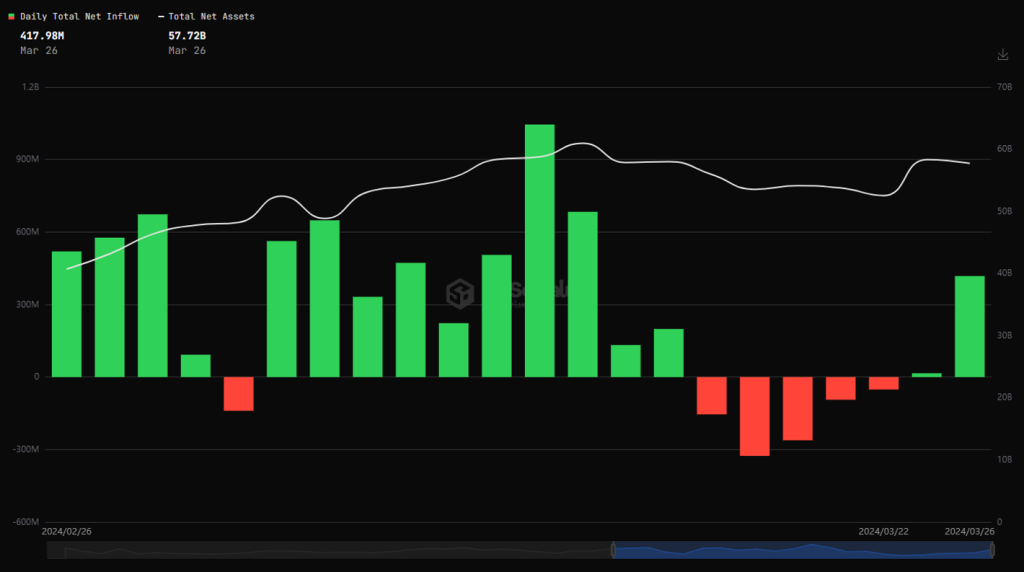Click the 2024/03/26 date axis label
Image resolution: width=1024 pixels, height=572 pixels.
click(970, 531)
